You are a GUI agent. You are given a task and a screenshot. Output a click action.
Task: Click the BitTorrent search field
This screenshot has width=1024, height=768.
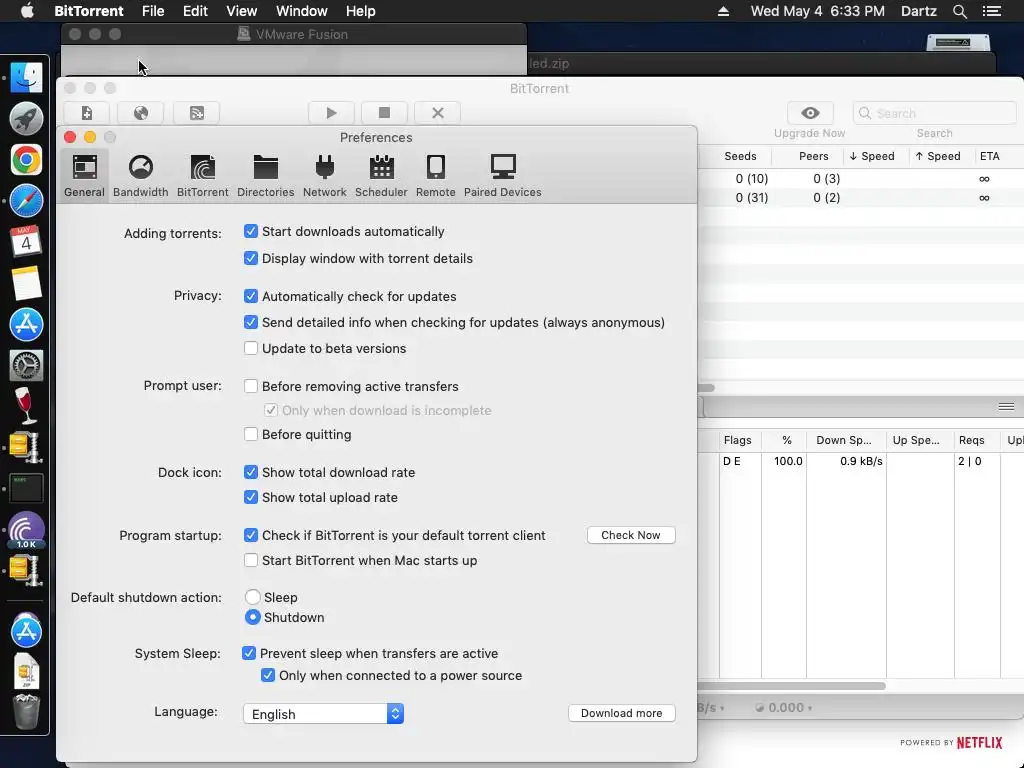pyautogui.click(x=935, y=113)
